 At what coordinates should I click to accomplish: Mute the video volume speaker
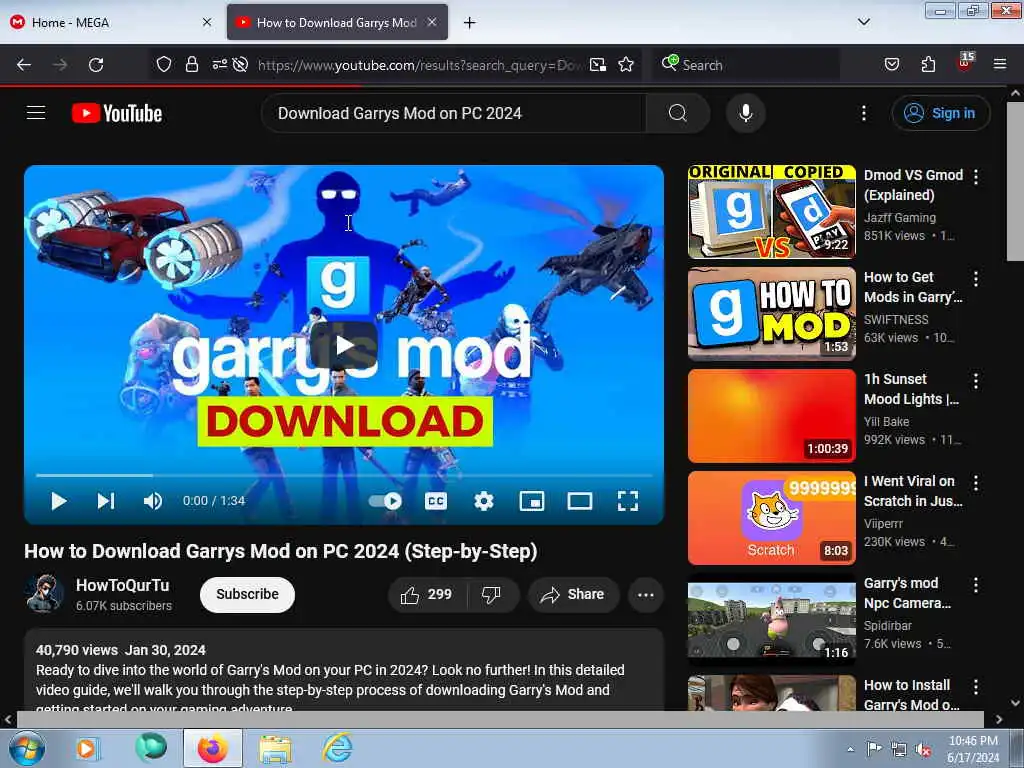(x=153, y=501)
